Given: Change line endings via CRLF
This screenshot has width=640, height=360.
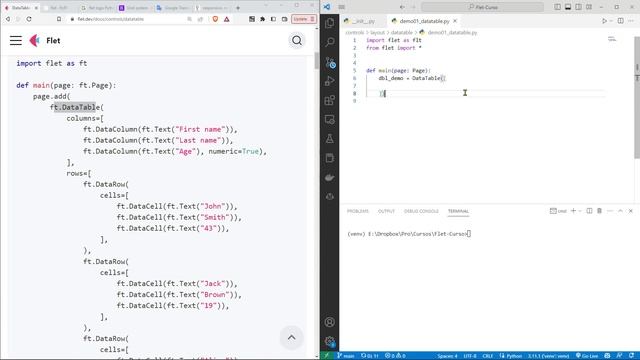Looking at the screenshot, I should (488, 356).
